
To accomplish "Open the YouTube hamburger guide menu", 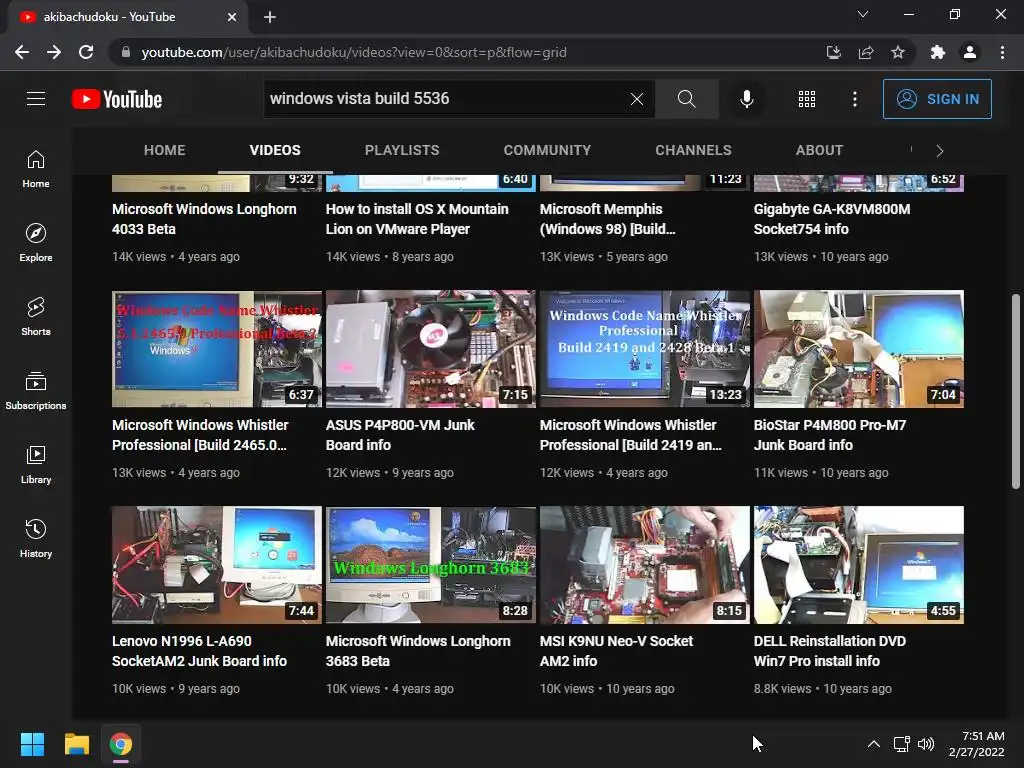I will pyautogui.click(x=36, y=99).
